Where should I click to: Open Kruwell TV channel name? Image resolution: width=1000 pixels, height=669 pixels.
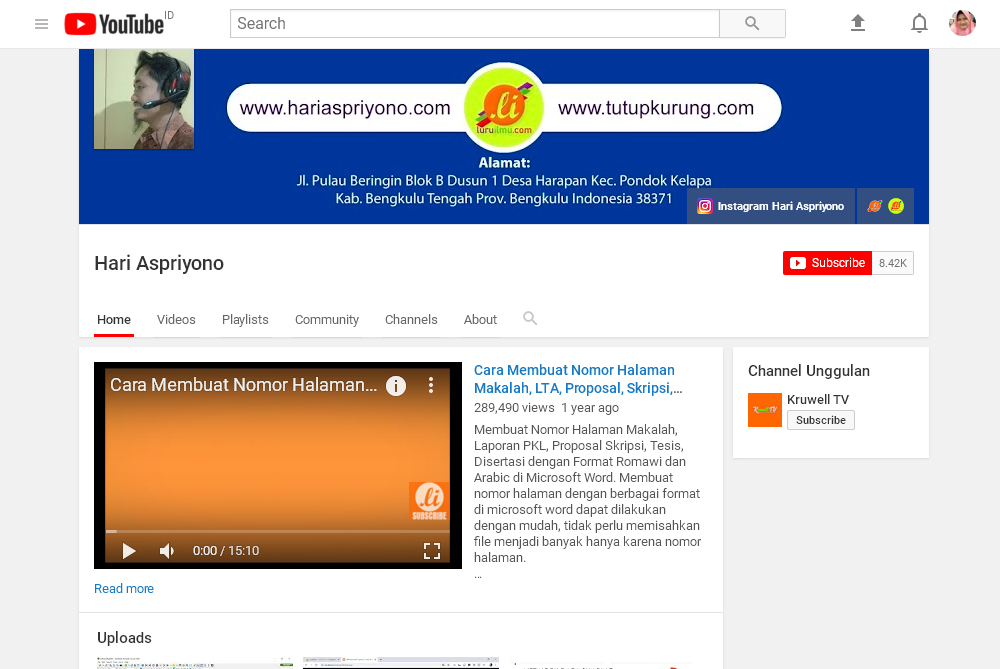tap(818, 399)
